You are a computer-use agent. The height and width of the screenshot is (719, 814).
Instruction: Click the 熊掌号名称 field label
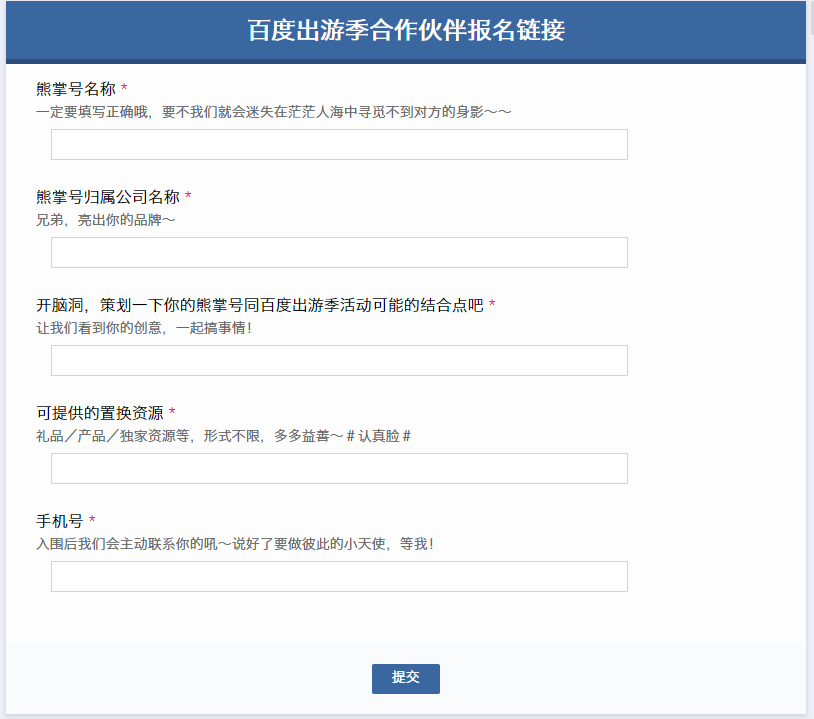pos(76,89)
